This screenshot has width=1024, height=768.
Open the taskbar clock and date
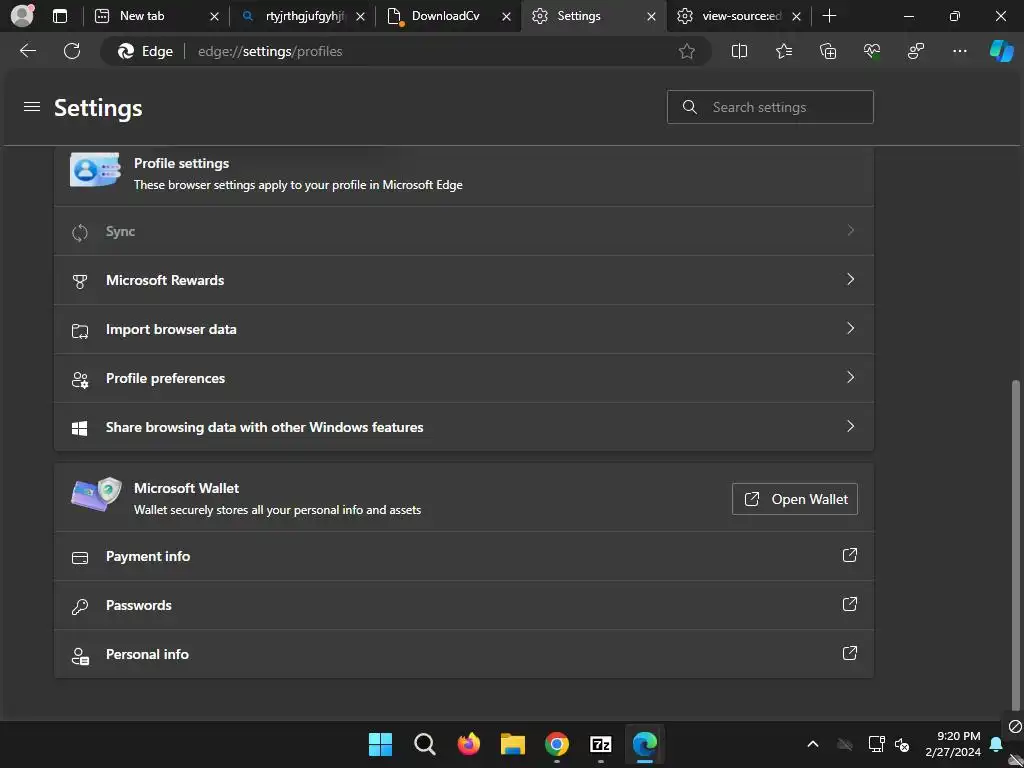point(953,744)
